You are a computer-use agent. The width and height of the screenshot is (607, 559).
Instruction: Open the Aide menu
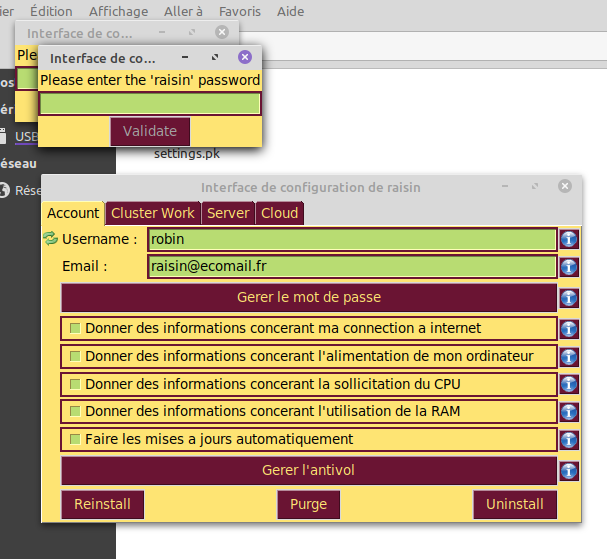(x=290, y=11)
